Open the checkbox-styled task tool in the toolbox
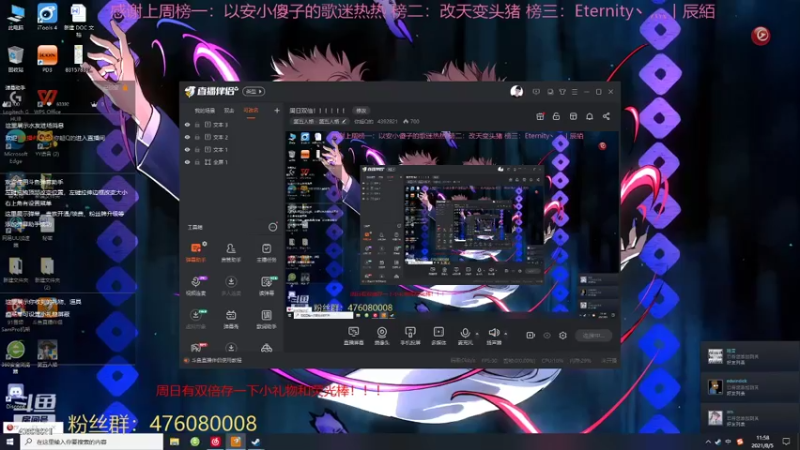This screenshot has height=450, width=800. [266, 252]
